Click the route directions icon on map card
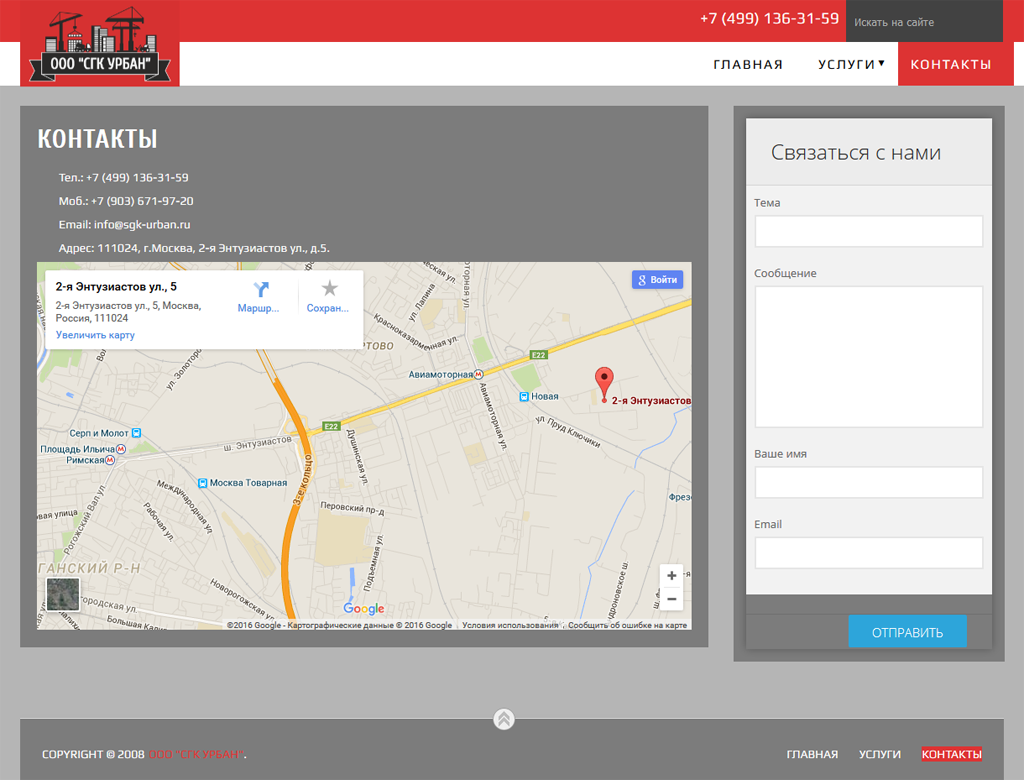The image size is (1024, 780). (261, 289)
